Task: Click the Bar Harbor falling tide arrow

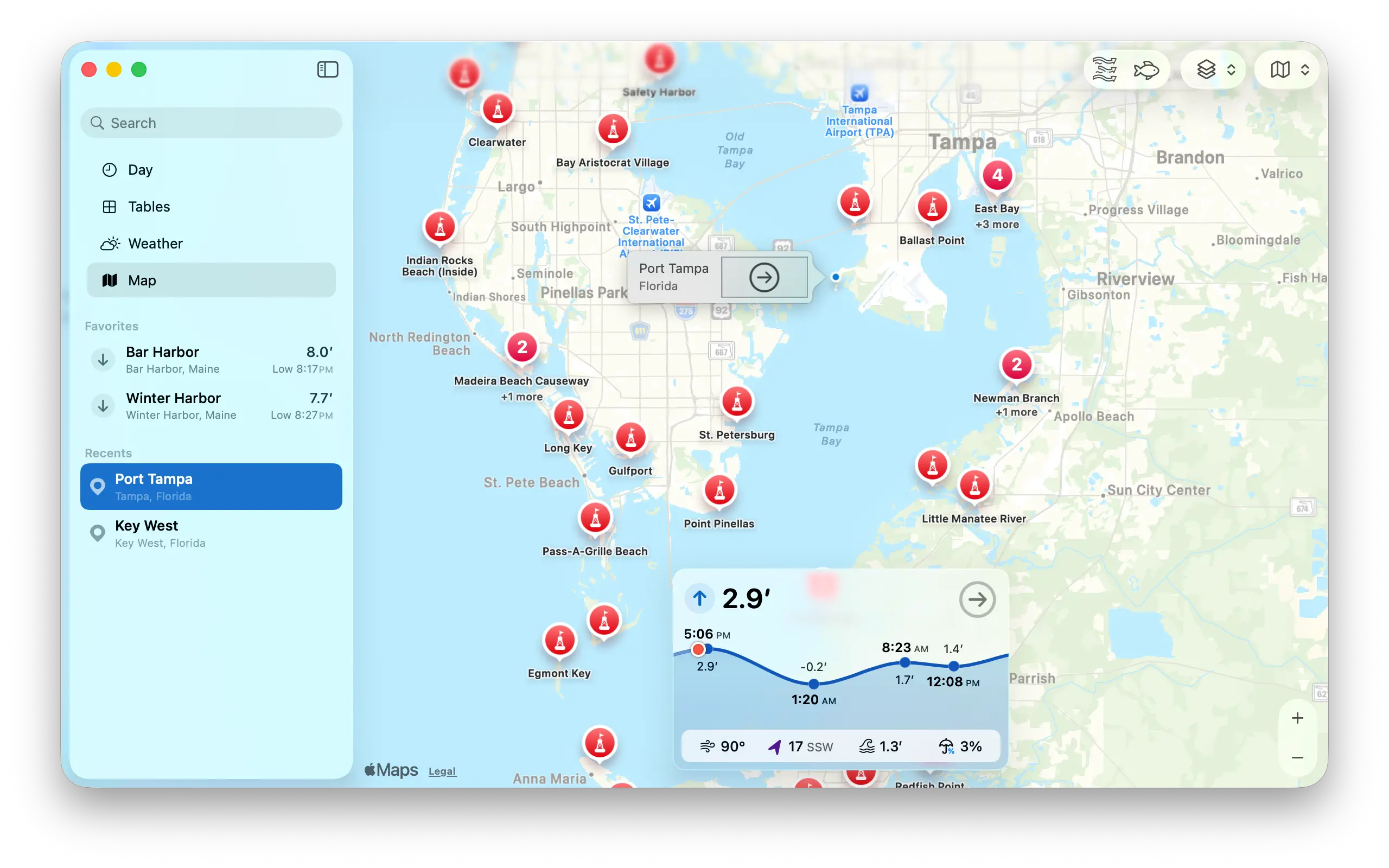Action: click(x=103, y=360)
